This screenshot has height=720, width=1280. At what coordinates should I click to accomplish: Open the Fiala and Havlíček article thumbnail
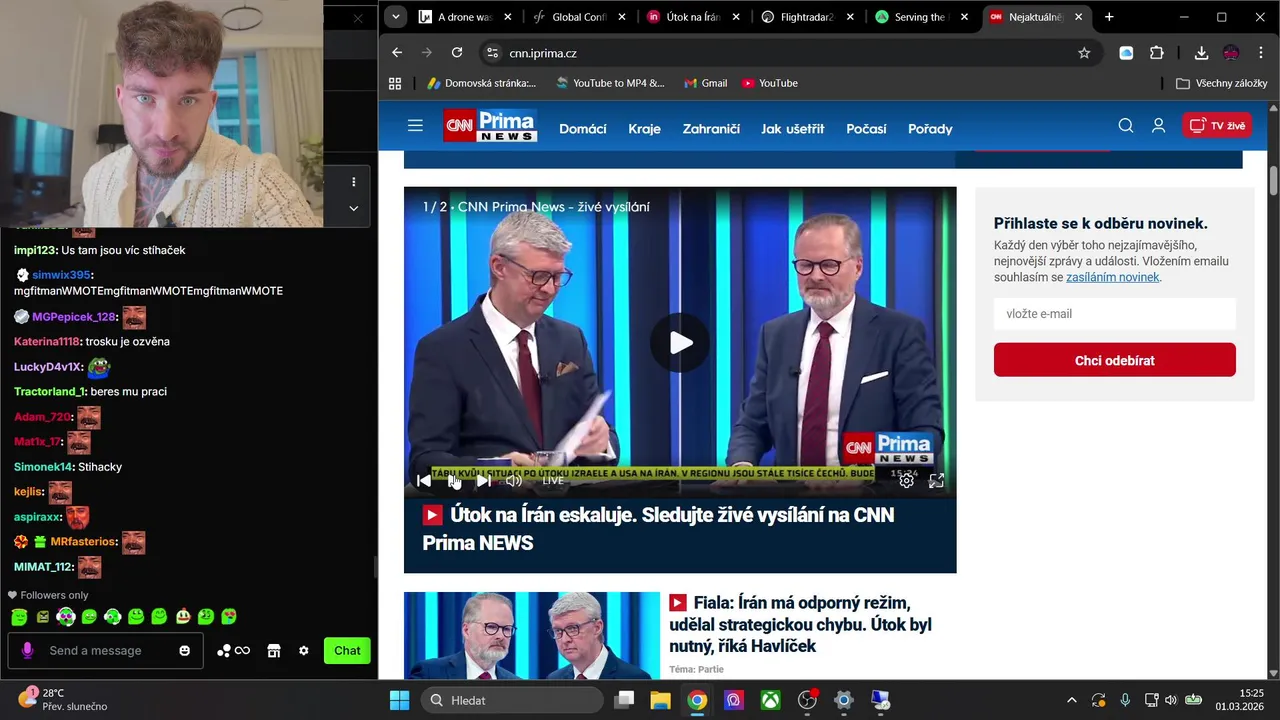pos(532,636)
